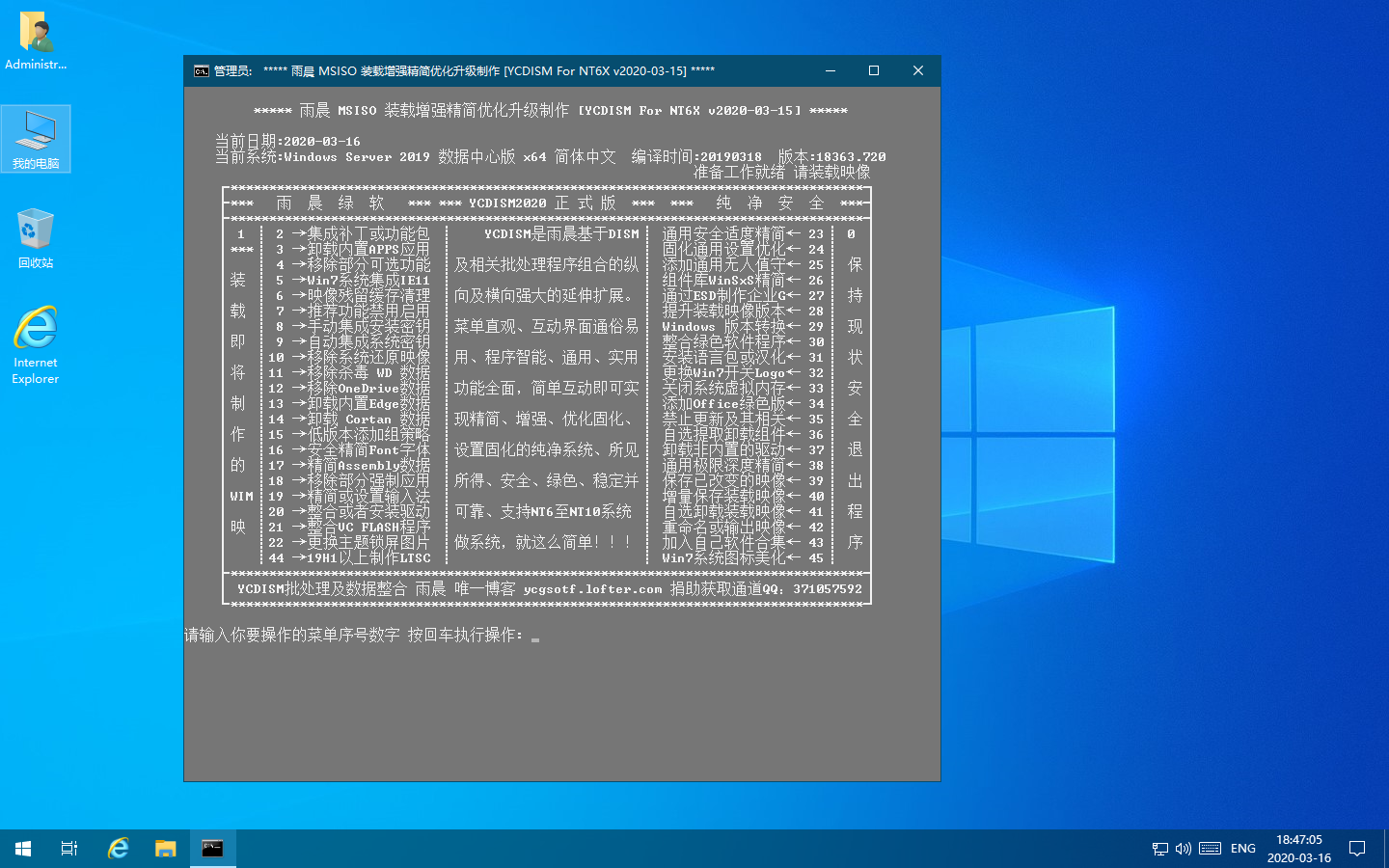The height and width of the screenshot is (868, 1389).
Task: Click the 当前日期:2020-03-16 line
Action: pos(287,142)
